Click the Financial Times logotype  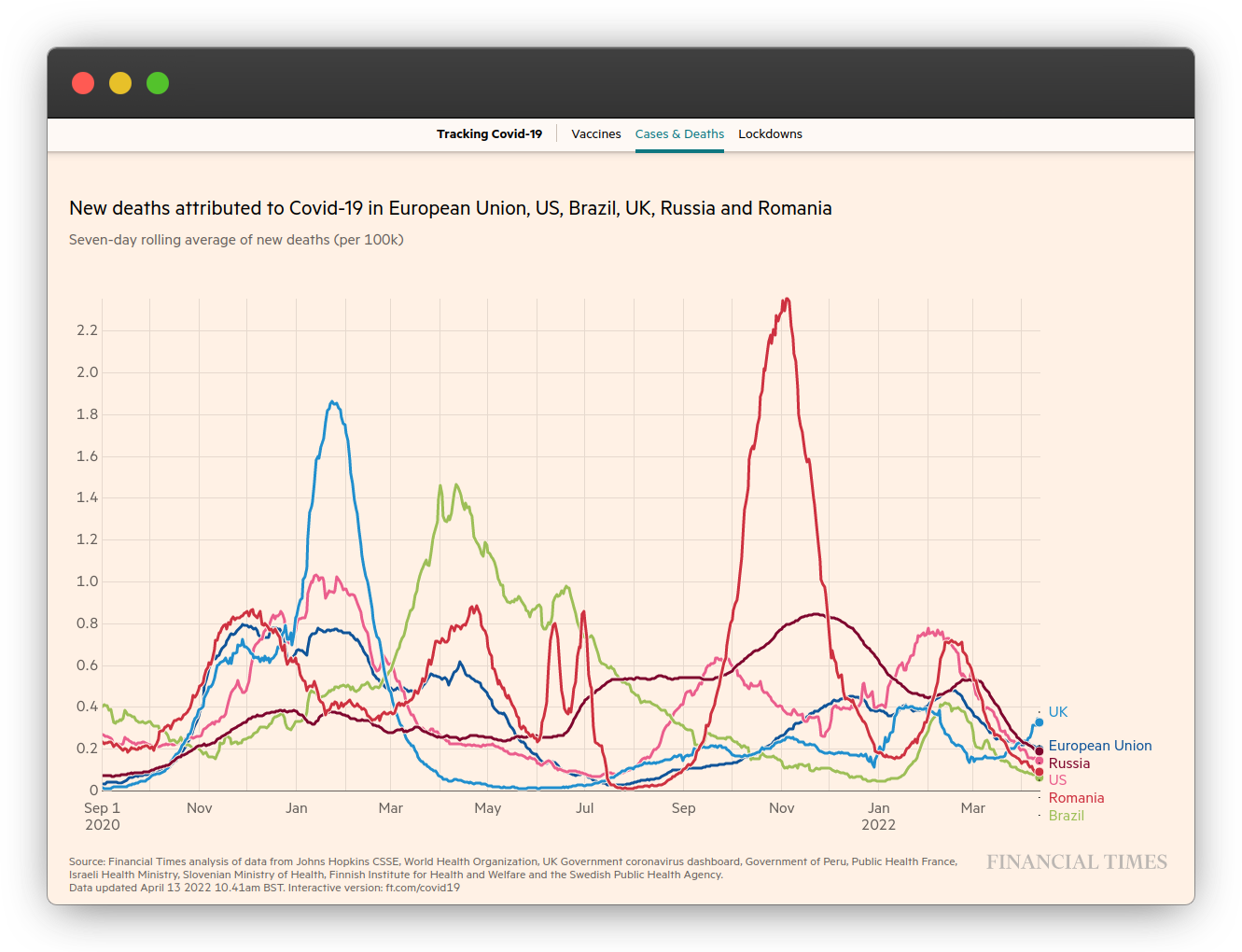(x=1076, y=861)
